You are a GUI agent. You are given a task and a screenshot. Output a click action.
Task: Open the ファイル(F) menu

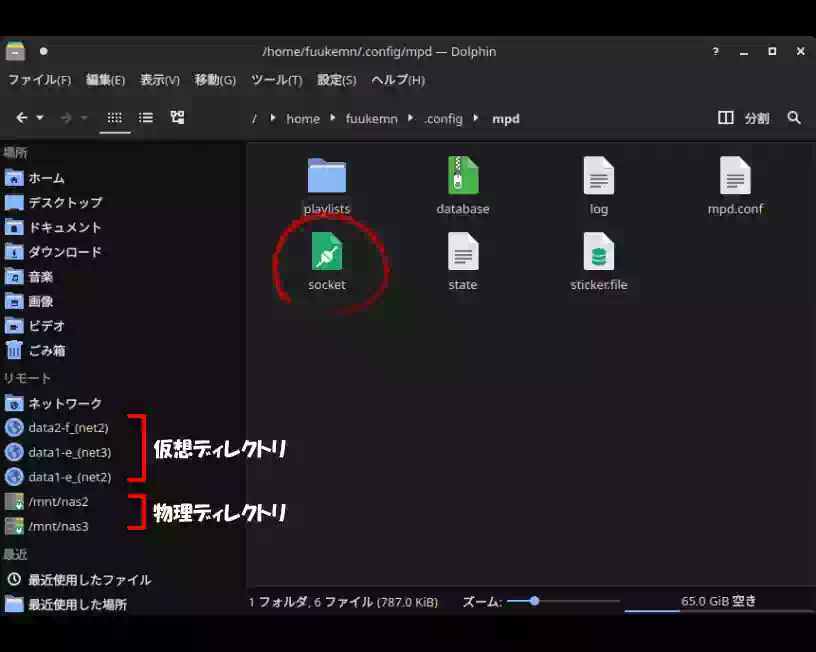40,80
